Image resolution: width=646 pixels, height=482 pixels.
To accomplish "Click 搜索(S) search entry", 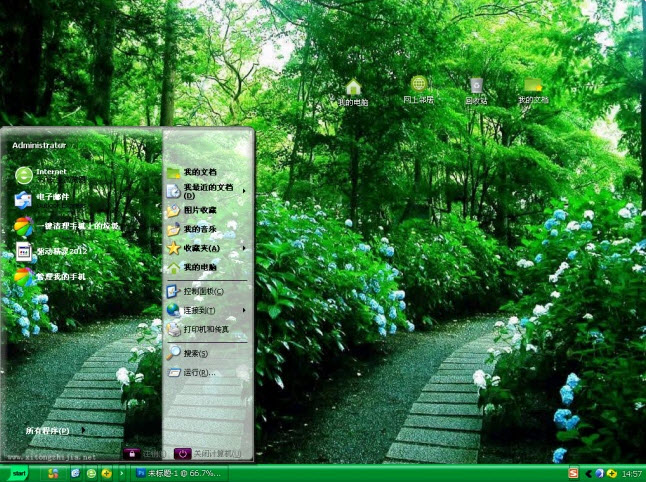I will point(194,353).
